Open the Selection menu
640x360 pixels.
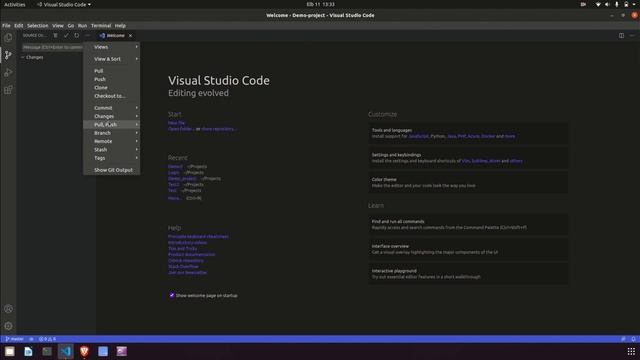click(x=38, y=25)
